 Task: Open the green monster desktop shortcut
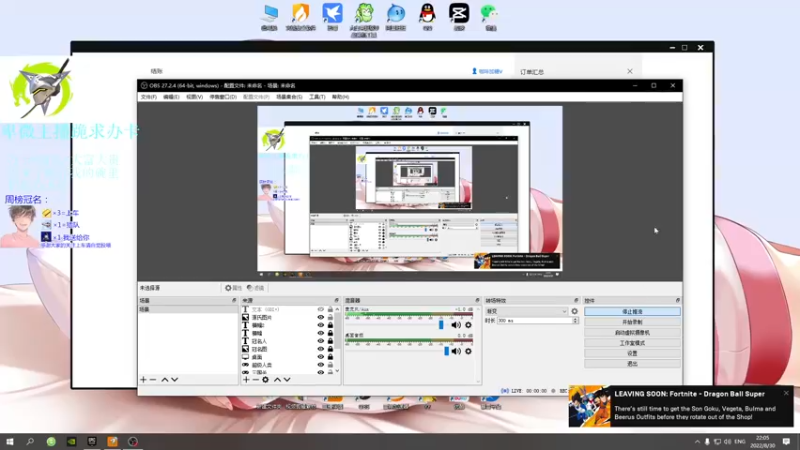point(364,19)
